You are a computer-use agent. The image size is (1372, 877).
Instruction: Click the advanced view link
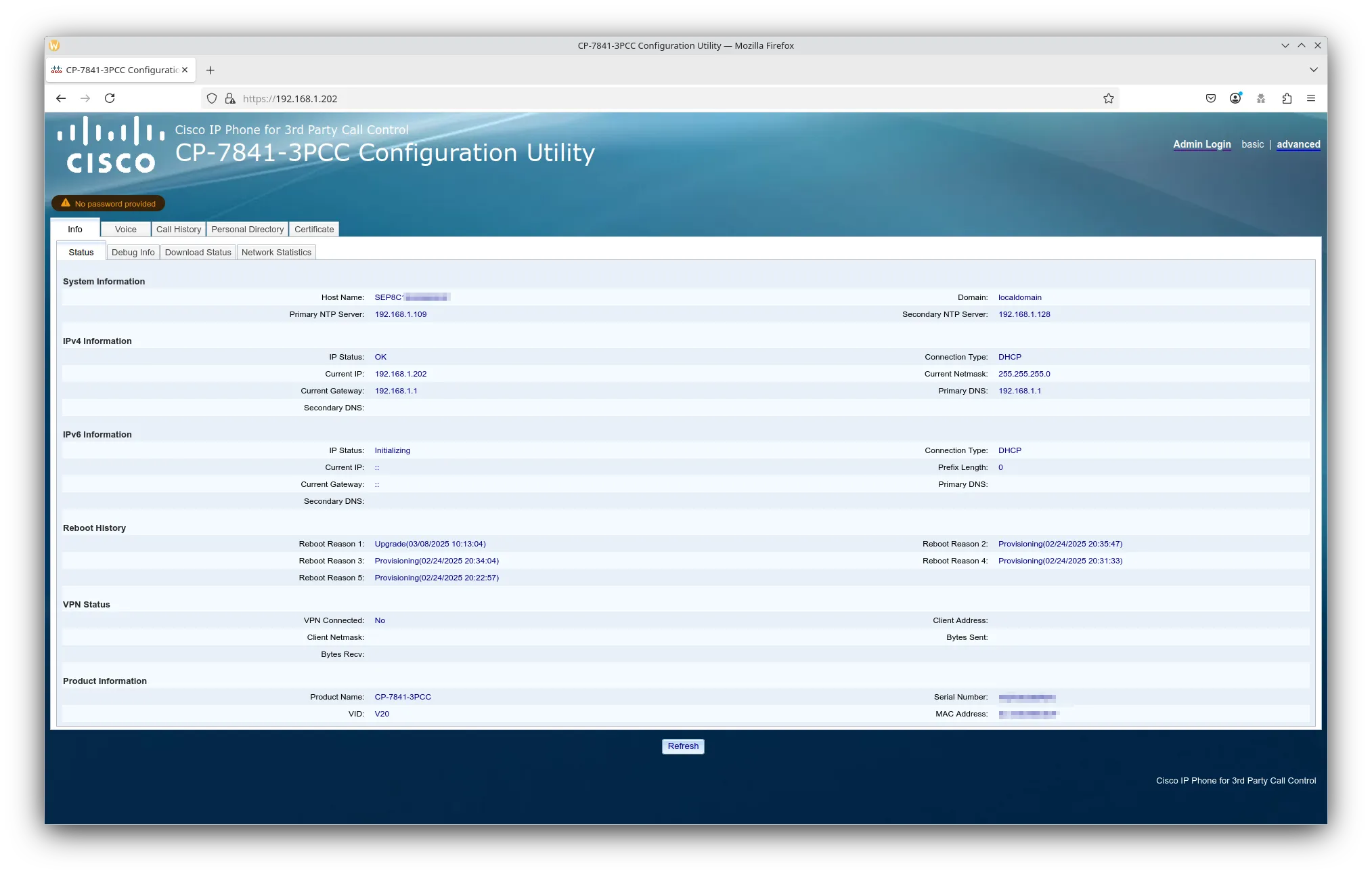point(1298,144)
